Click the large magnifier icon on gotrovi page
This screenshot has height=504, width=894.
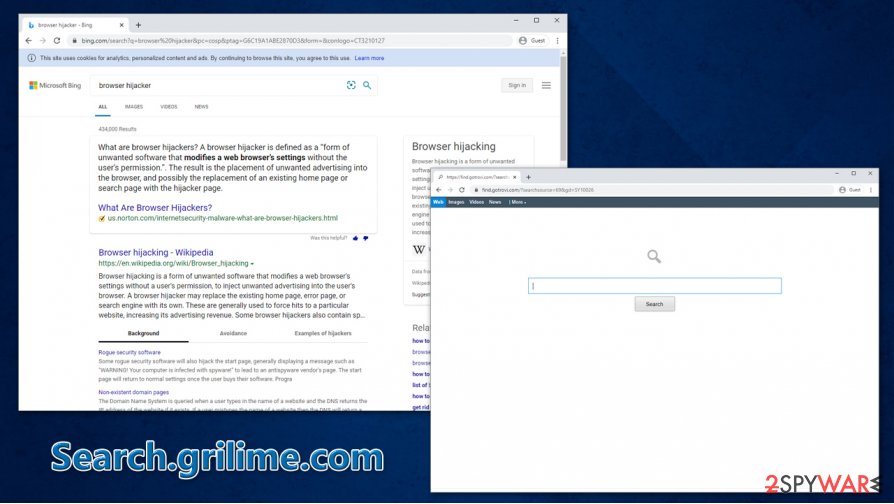[x=654, y=257]
